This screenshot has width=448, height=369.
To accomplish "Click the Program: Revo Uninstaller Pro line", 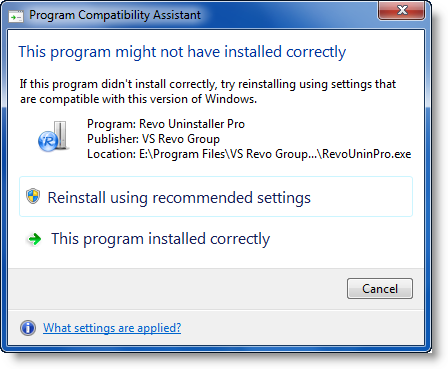I will point(166,124).
